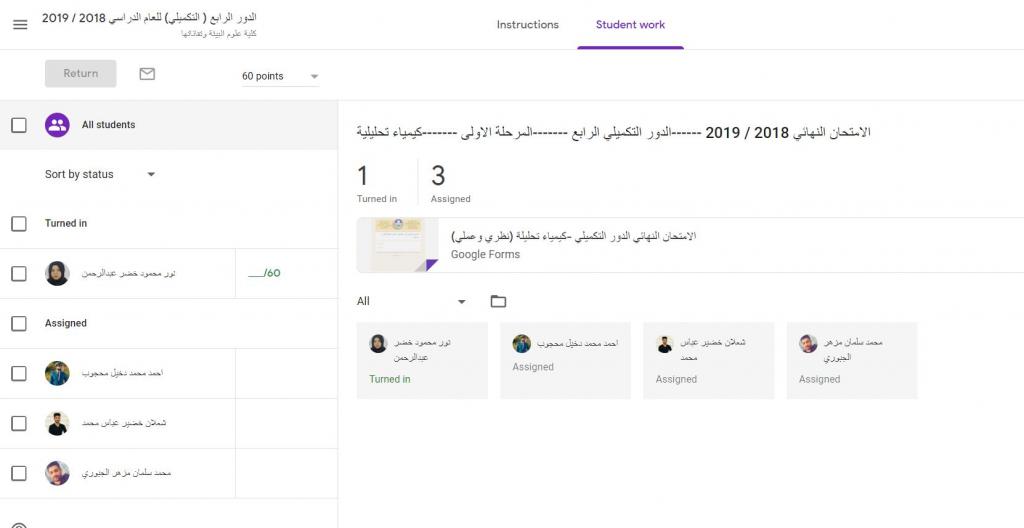1024x528 pixels.
Task: Click avatar of first assigned student in list
Action: [57, 373]
